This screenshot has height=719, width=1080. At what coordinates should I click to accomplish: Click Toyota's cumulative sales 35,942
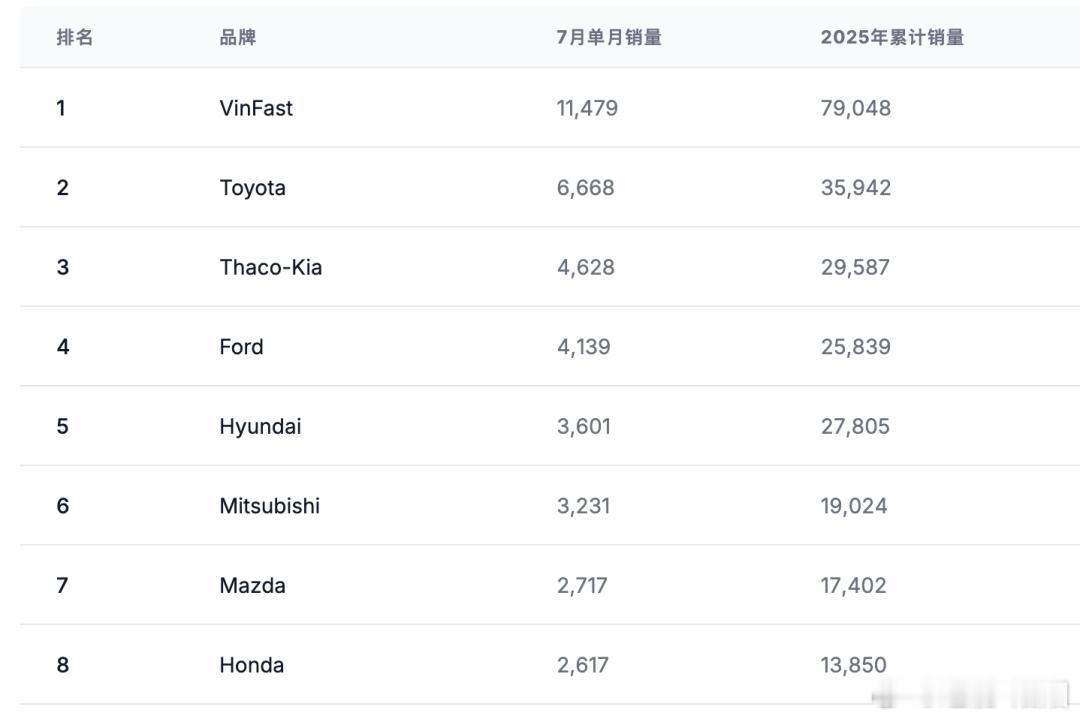click(856, 188)
